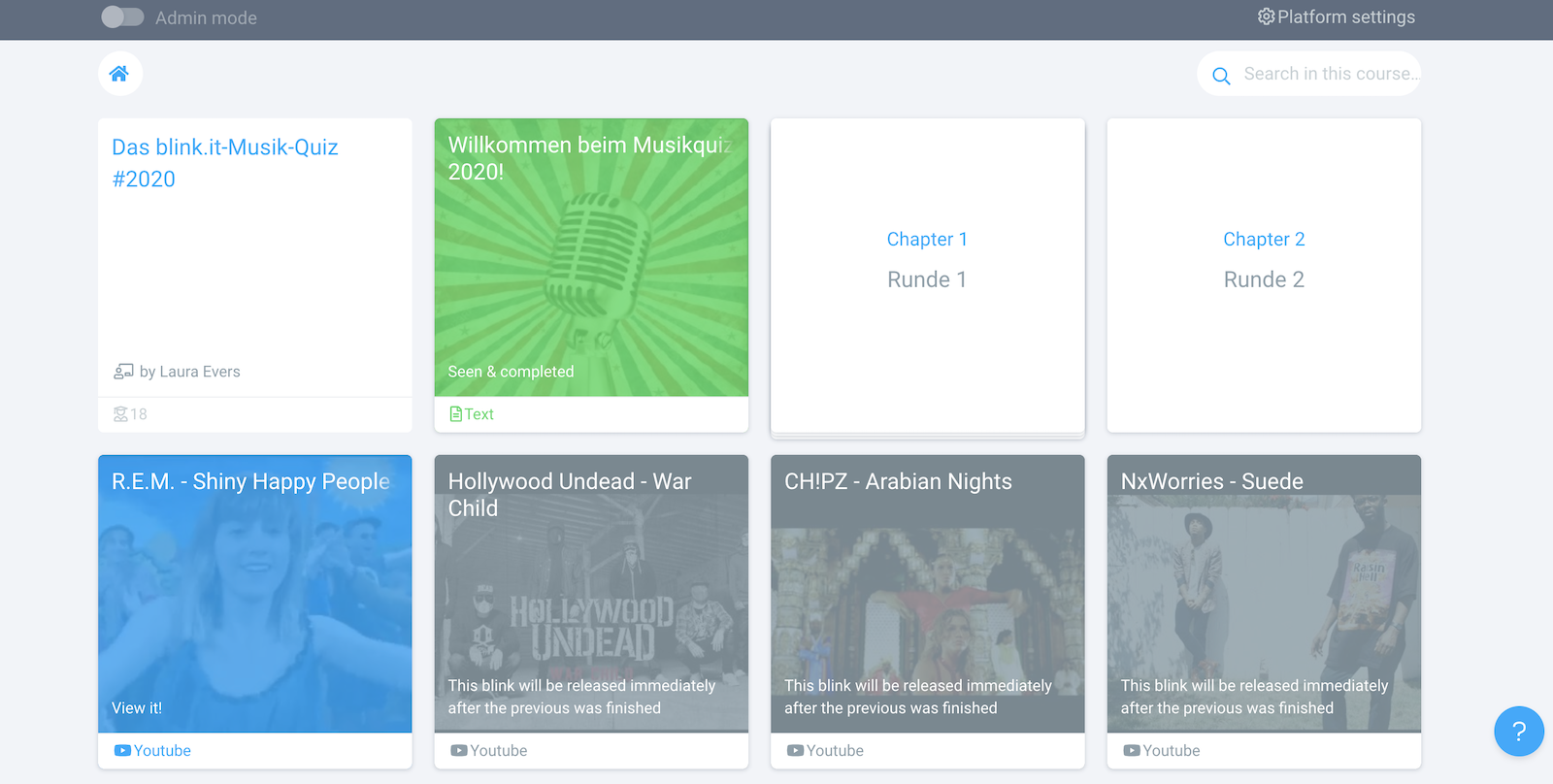Click Youtube icon under Hollywood Undead card
The height and width of the screenshot is (784, 1553).
459,751
